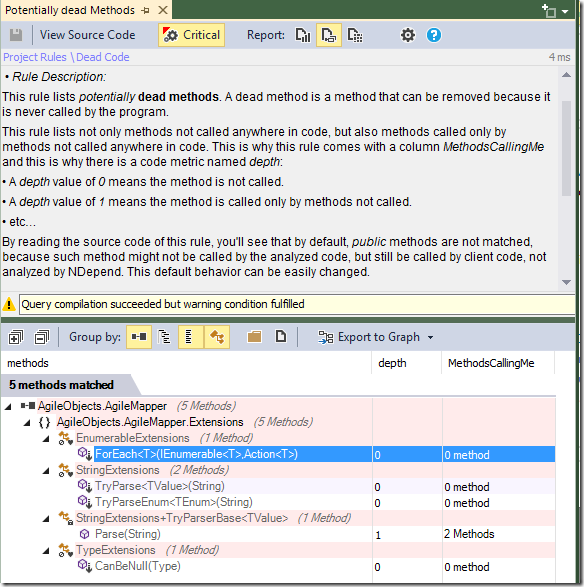Toggle the highlighted second Report icon

pyautogui.click(x=329, y=35)
